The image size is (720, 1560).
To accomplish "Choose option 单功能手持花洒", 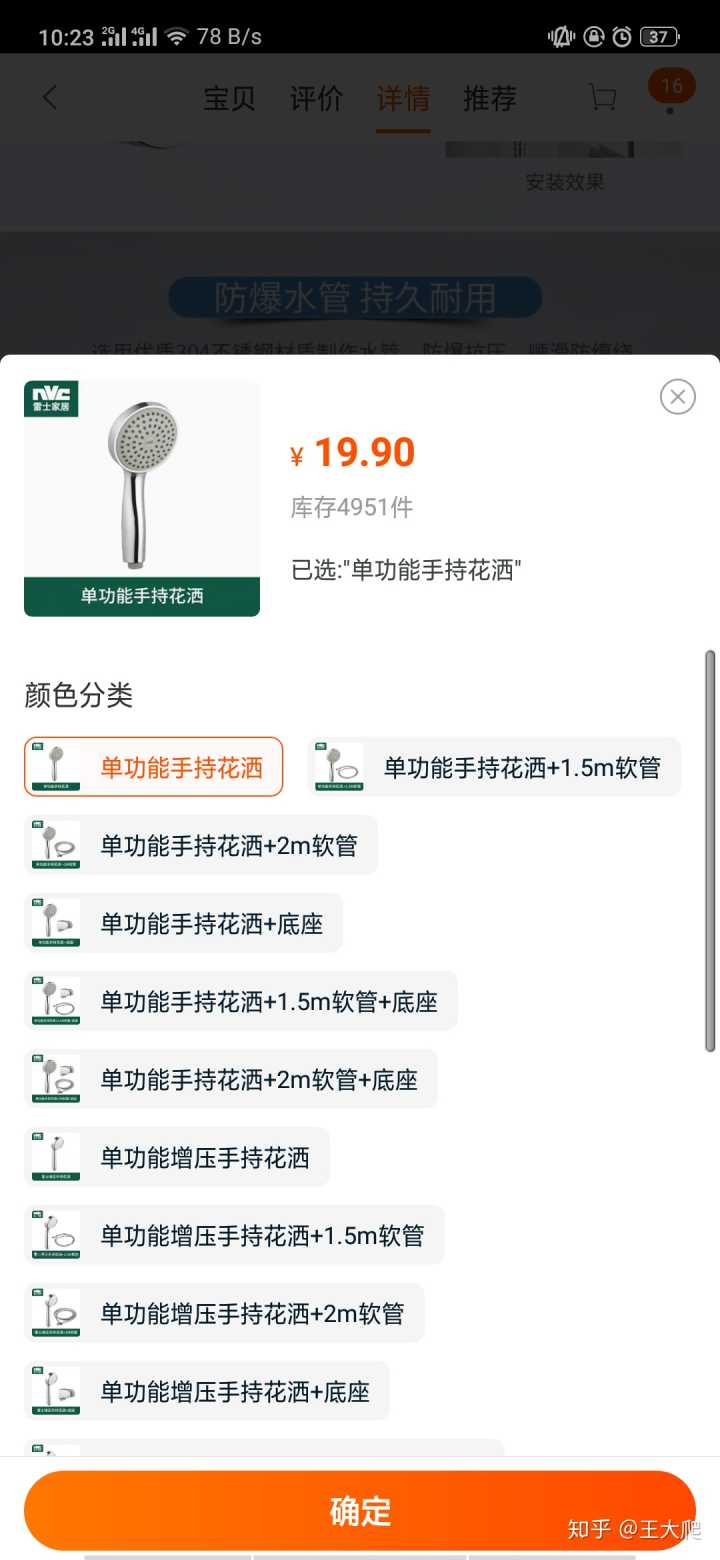I will tap(154, 767).
